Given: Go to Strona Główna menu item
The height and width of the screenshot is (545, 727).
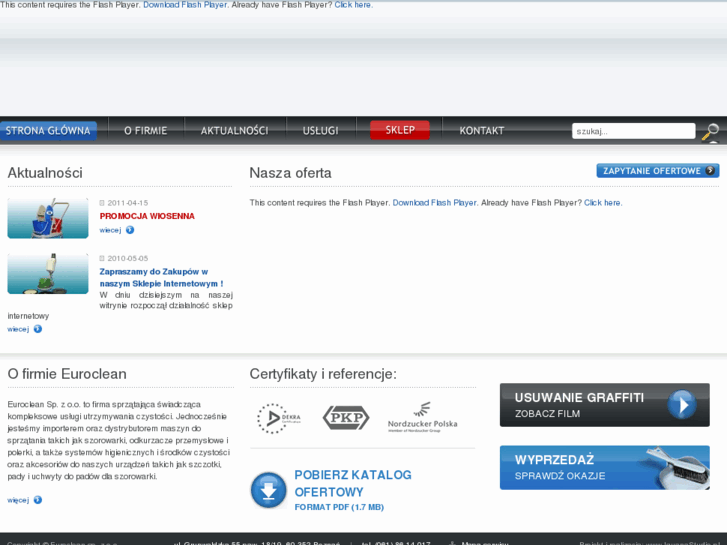Looking at the screenshot, I should coord(48,131).
